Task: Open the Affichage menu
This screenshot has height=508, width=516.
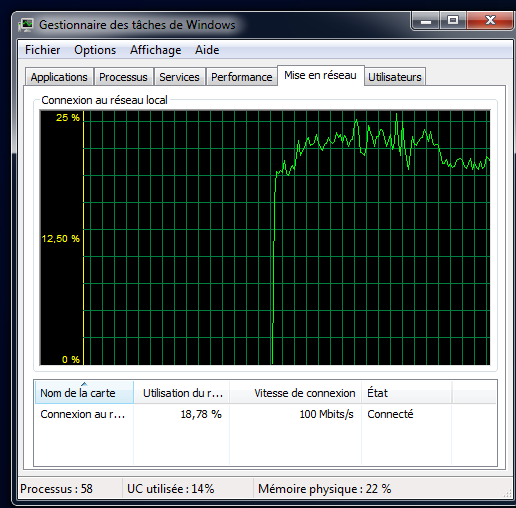Action: coord(156,50)
